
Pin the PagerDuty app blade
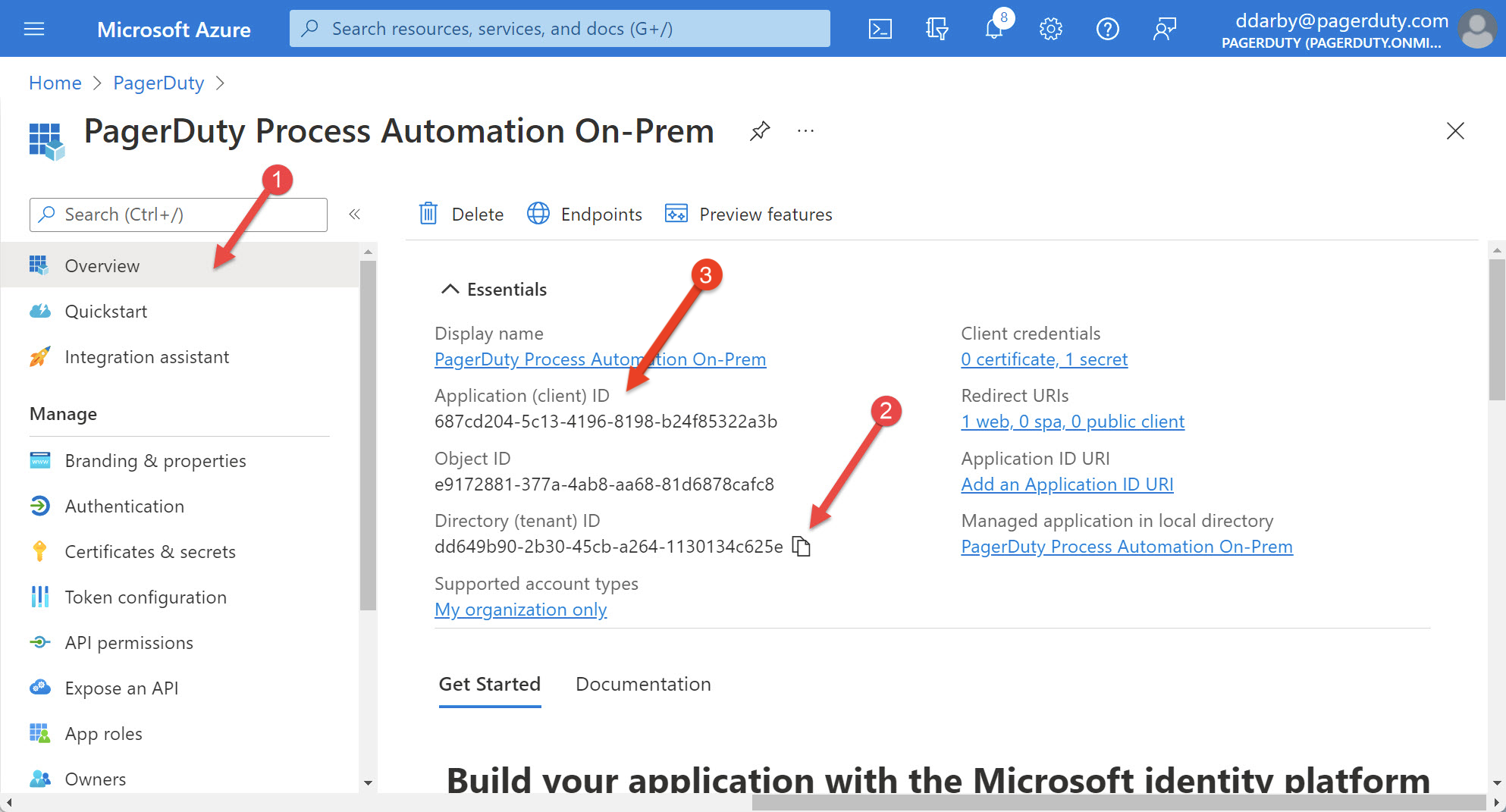point(760,131)
